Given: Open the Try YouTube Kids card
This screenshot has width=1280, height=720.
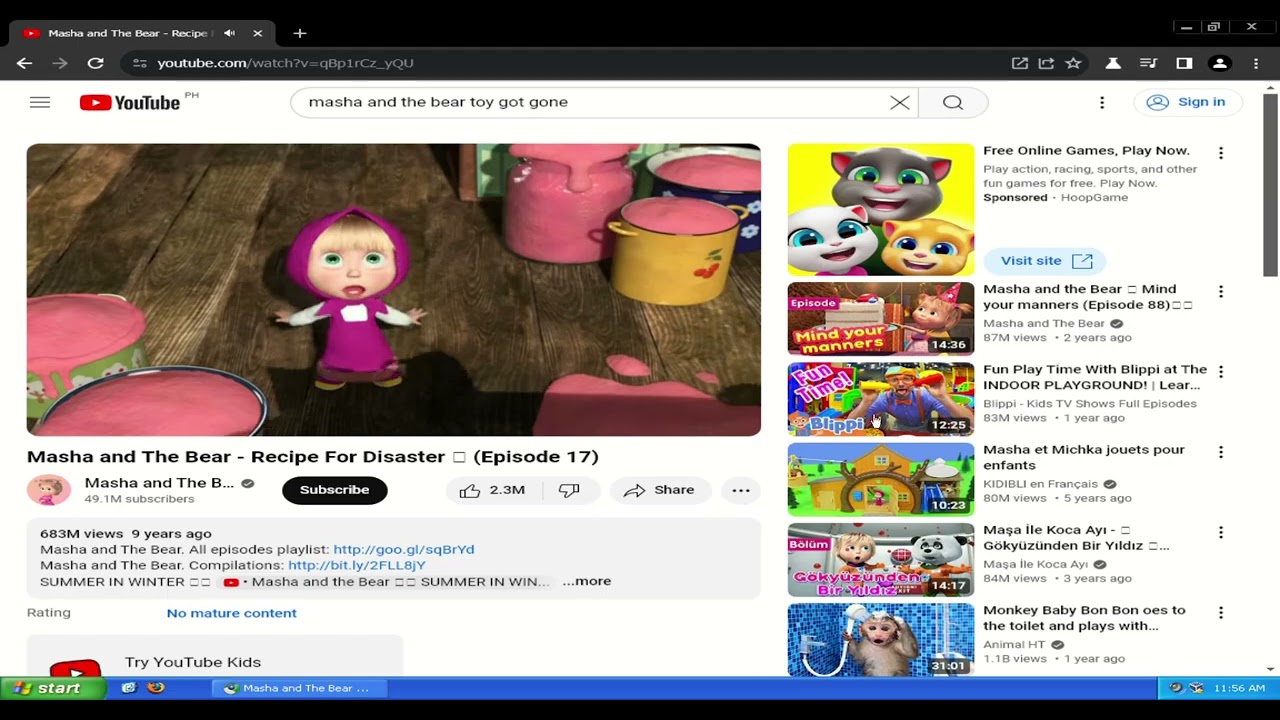Looking at the screenshot, I should click(x=215, y=656).
